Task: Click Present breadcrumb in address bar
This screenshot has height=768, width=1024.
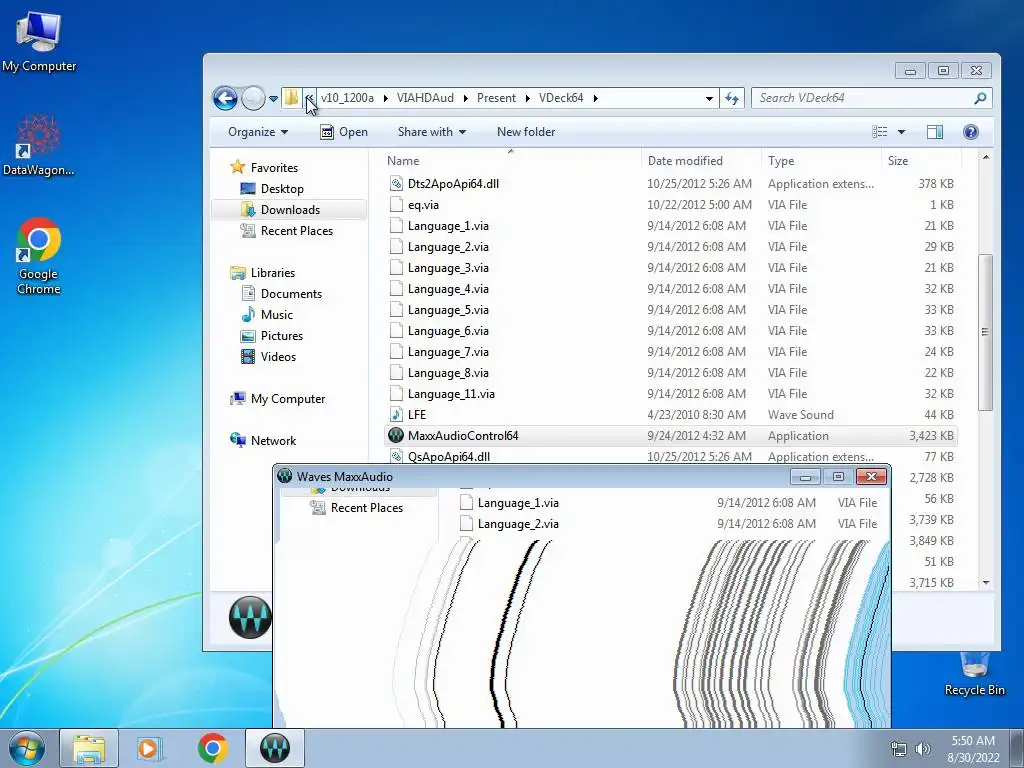Action: (496, 98)
